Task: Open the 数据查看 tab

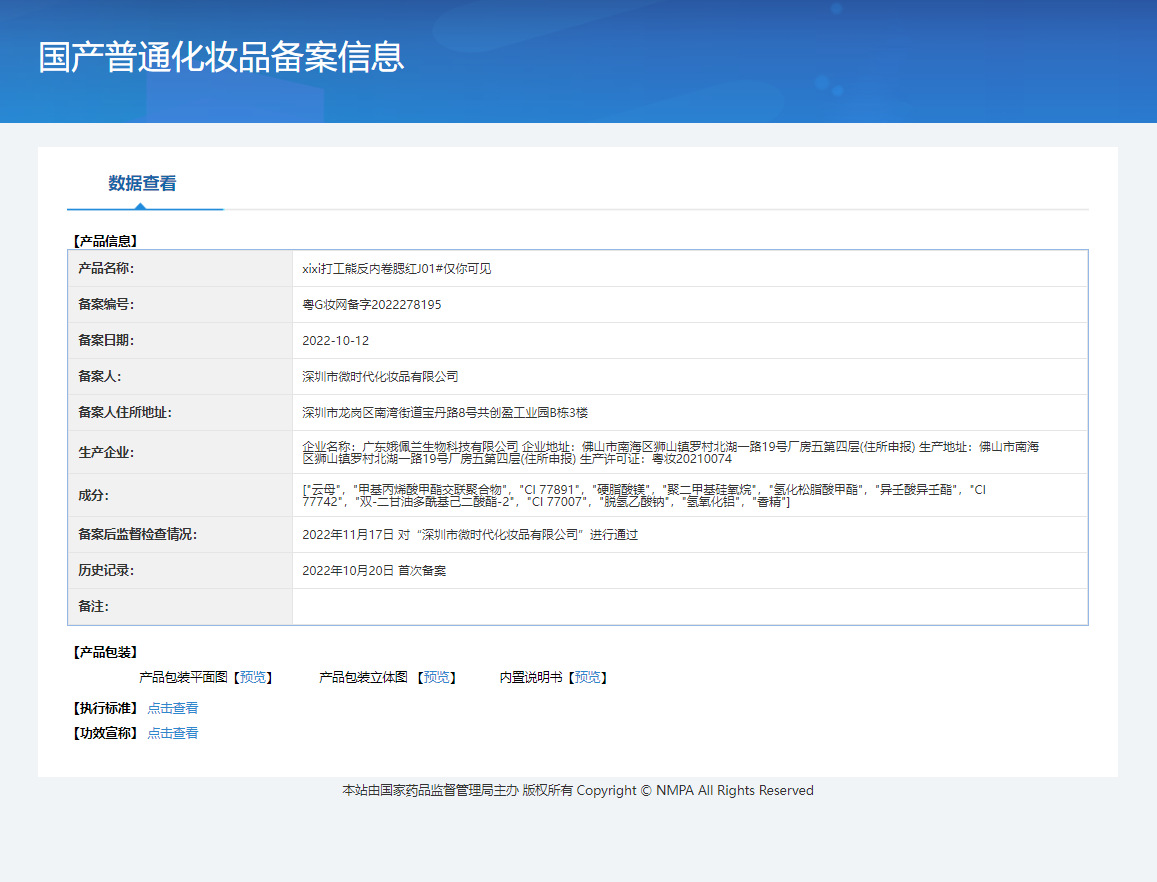Action: click(142, 184)
